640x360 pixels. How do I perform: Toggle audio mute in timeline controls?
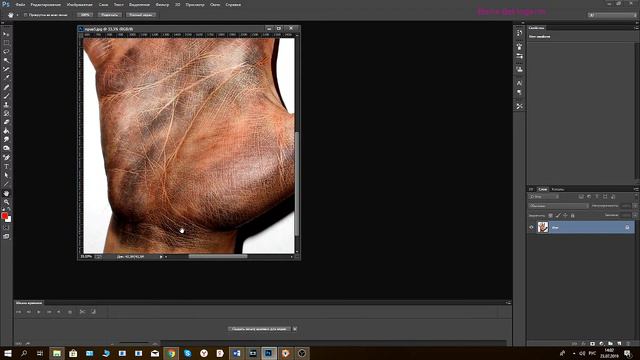[59, 312]
